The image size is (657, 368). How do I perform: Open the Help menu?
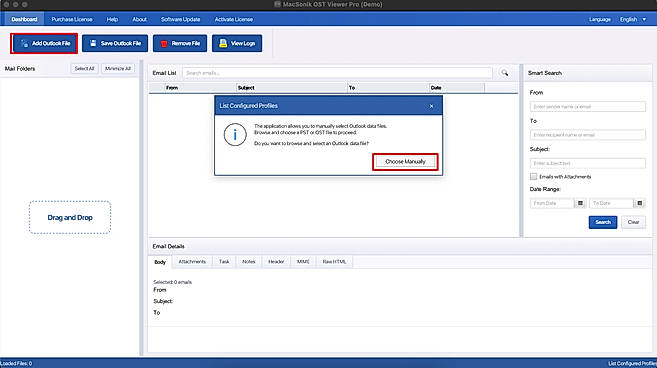coord(112,19)
